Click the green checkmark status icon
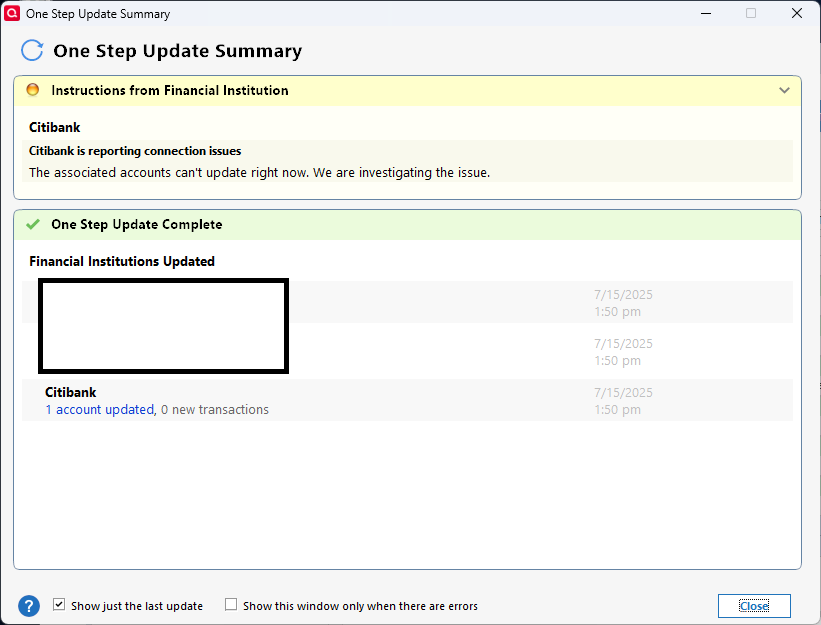The width and height of the screenshot is (821, 625). (33, 225)
